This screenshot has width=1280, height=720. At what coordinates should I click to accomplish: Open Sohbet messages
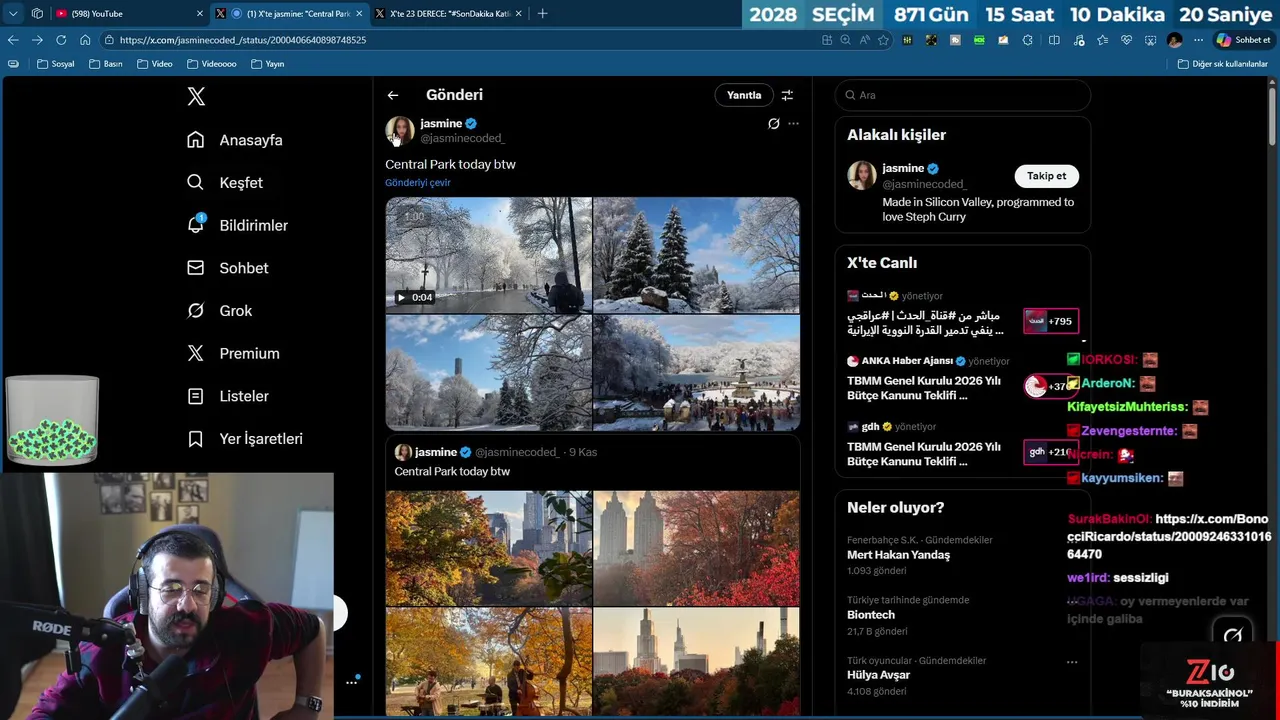228,268
